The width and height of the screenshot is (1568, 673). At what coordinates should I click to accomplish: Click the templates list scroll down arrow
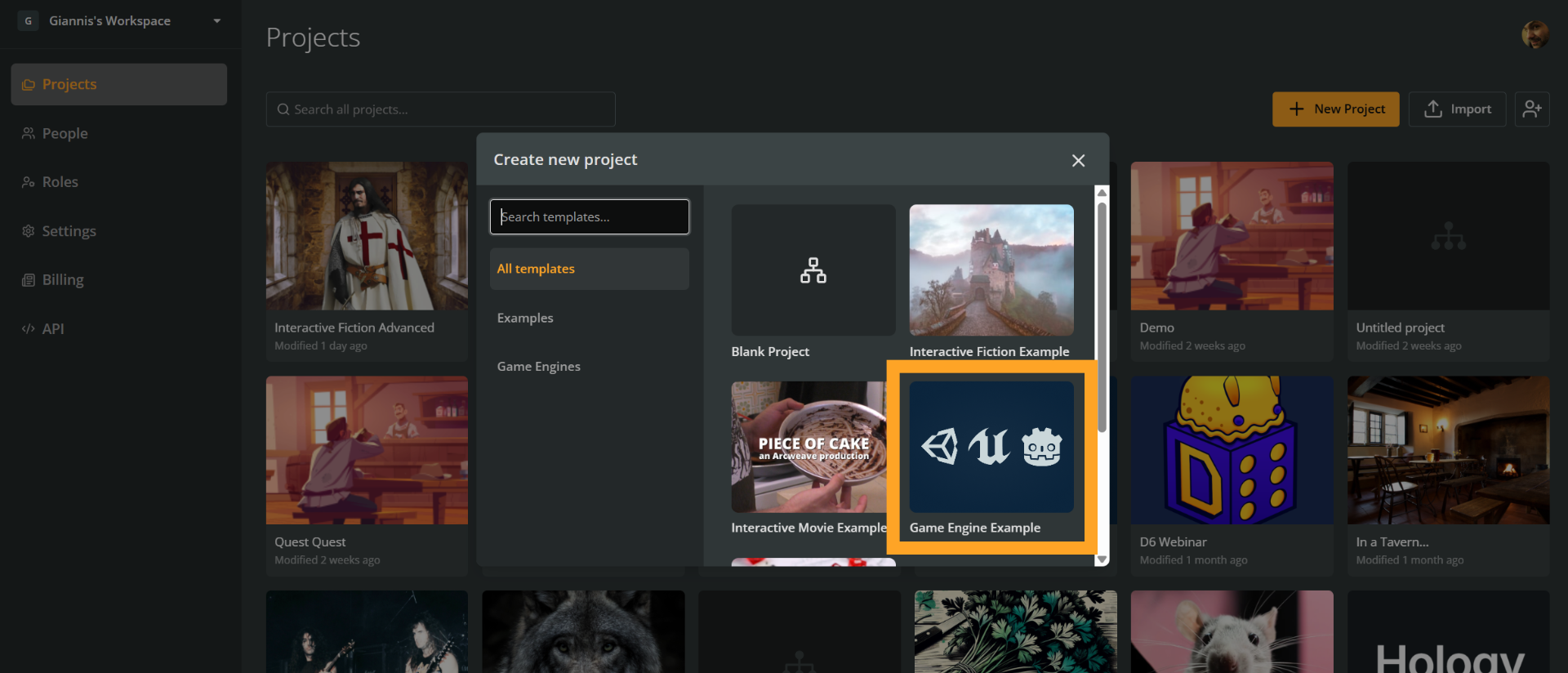(x=1102, y=559)
